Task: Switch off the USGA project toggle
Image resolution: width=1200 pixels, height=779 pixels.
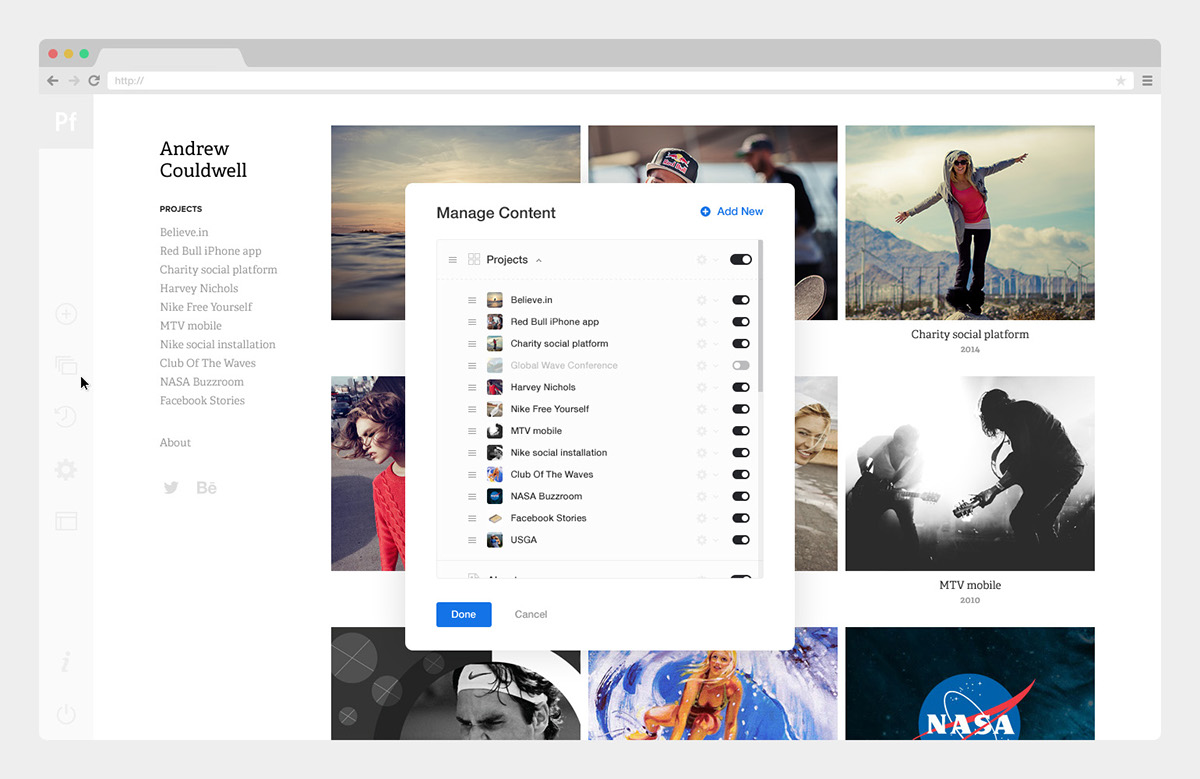Action: 741,540
